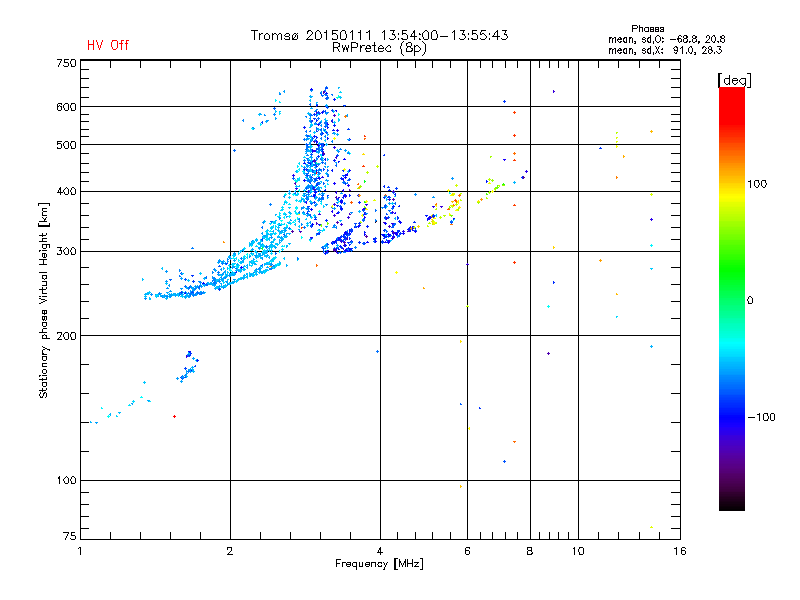Click the Phases header text
This screenshot has height=600, width=800.
pyautogui.click(x=647, y=29)
